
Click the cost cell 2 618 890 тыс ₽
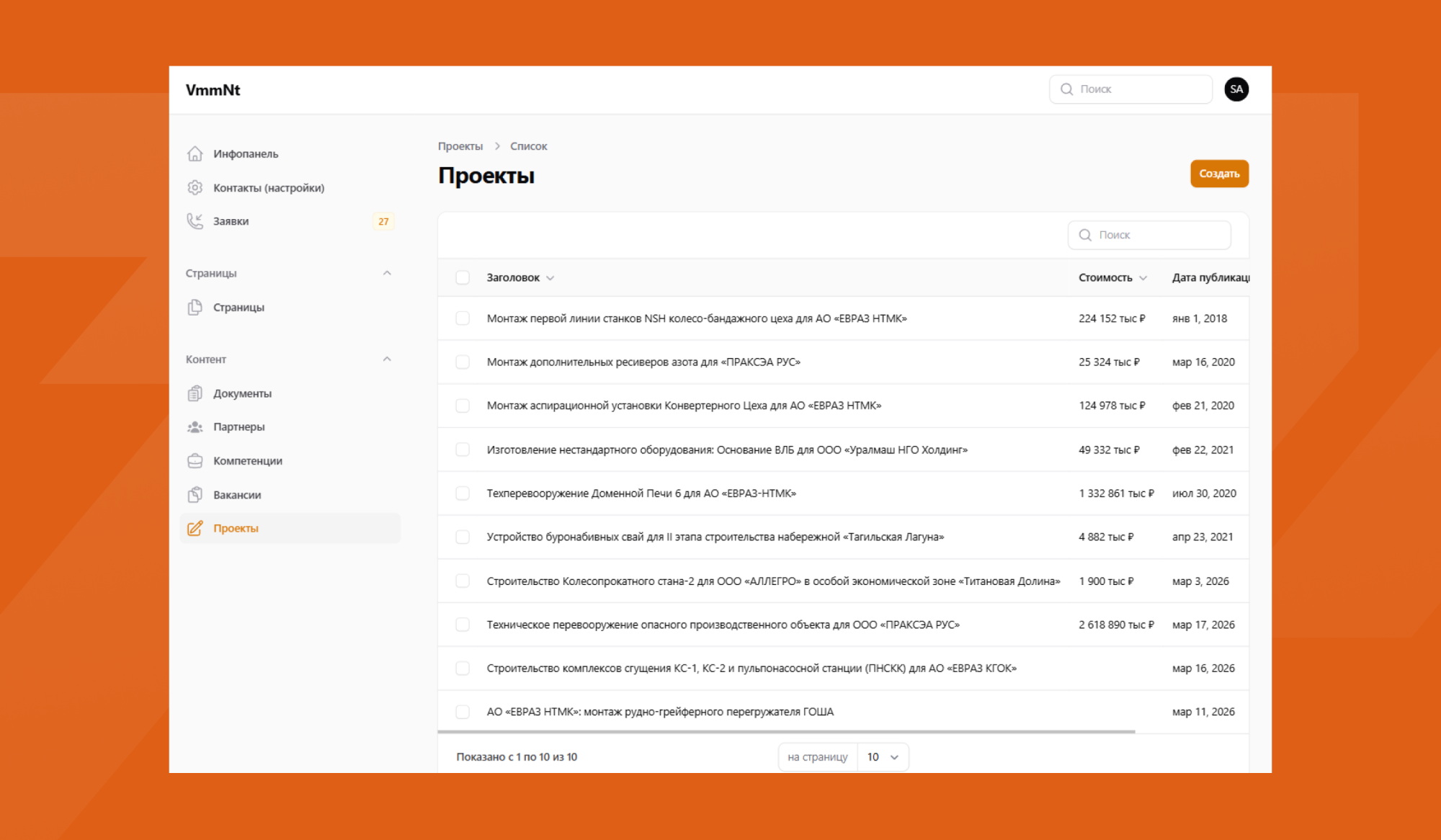tap(1116, 625)
